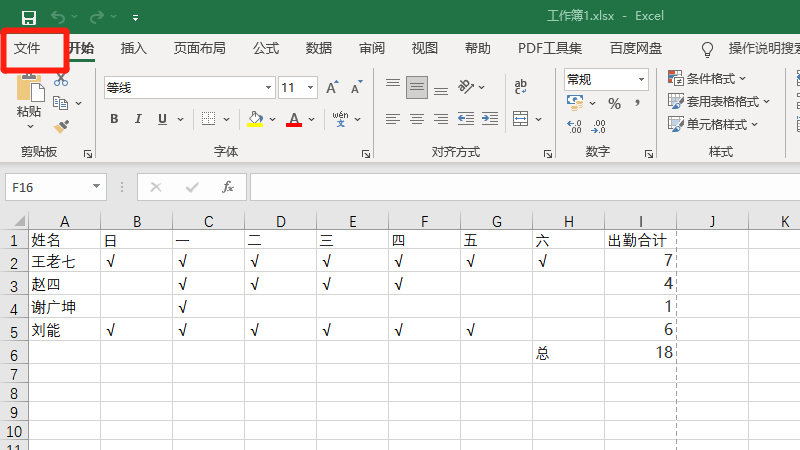
Task: Click the Redo arrow icon
Action: (x=96, y=18)
